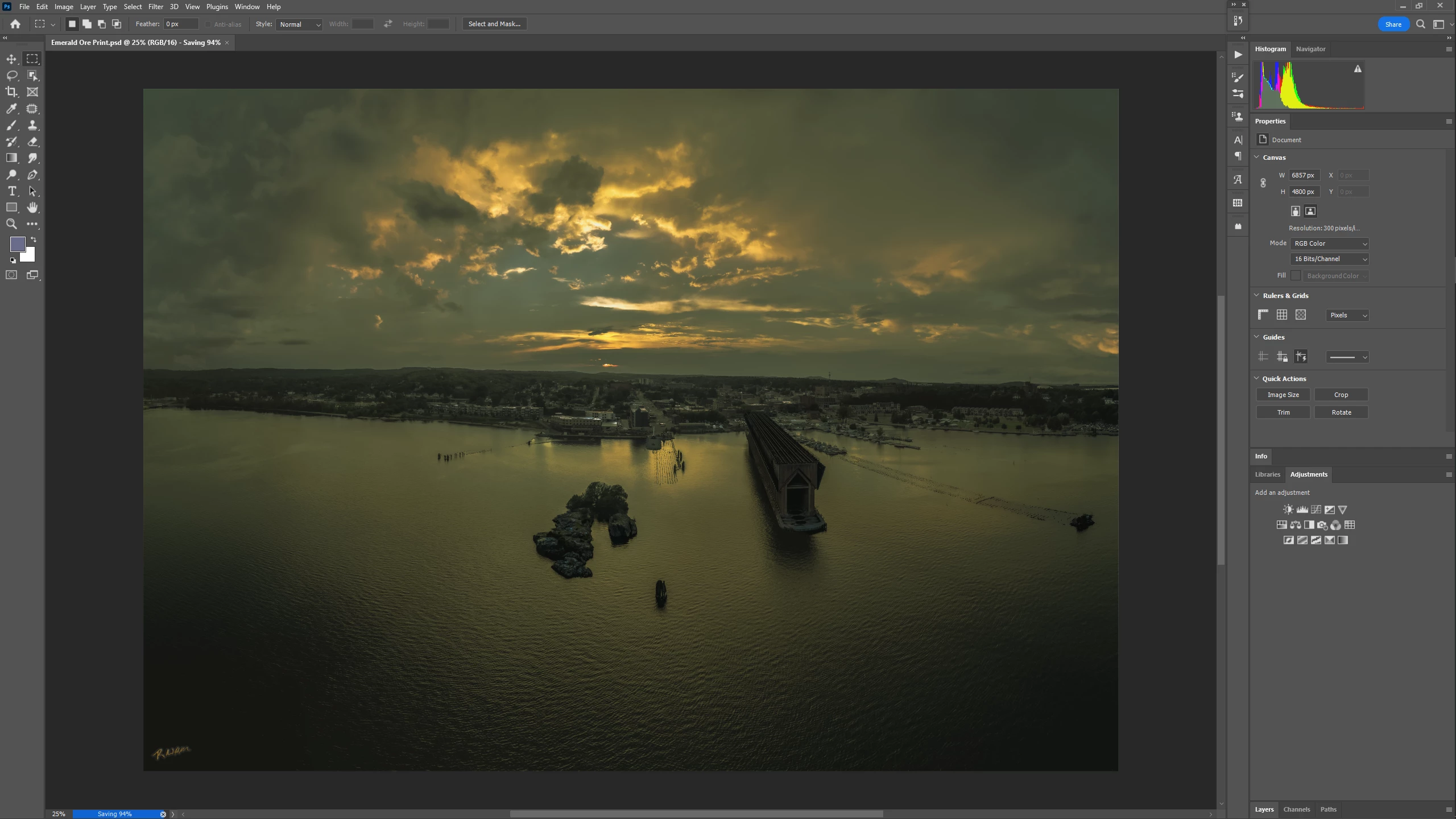The height and width of the screenshot is (819, 1456).
Task: Toggle the pixel grid icon
Action: coord(1301,315)
